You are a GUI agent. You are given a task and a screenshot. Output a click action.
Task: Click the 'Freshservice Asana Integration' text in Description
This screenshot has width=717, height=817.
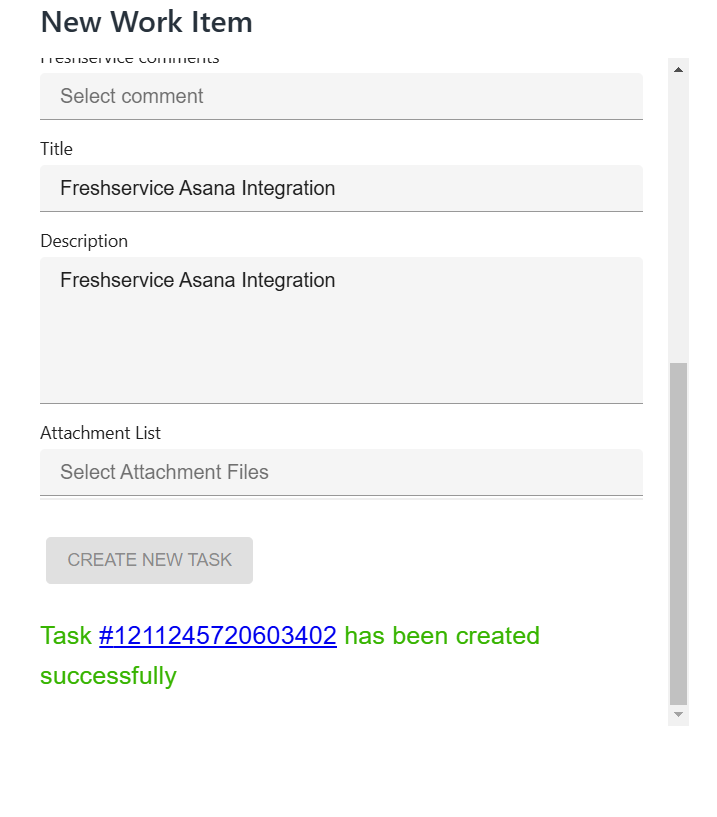point(197,280)
